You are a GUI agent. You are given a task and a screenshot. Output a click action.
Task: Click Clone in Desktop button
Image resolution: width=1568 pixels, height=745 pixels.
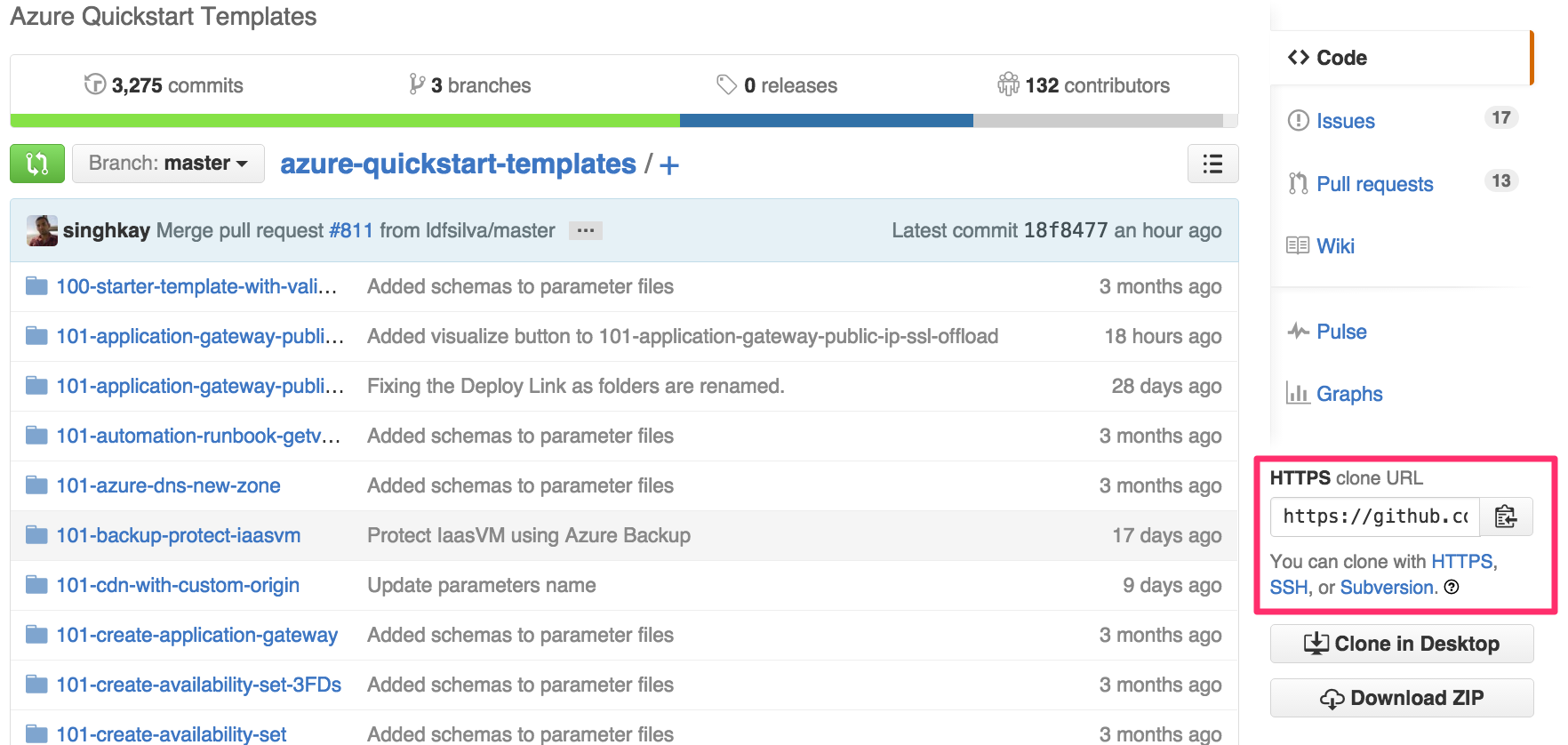1402,644
